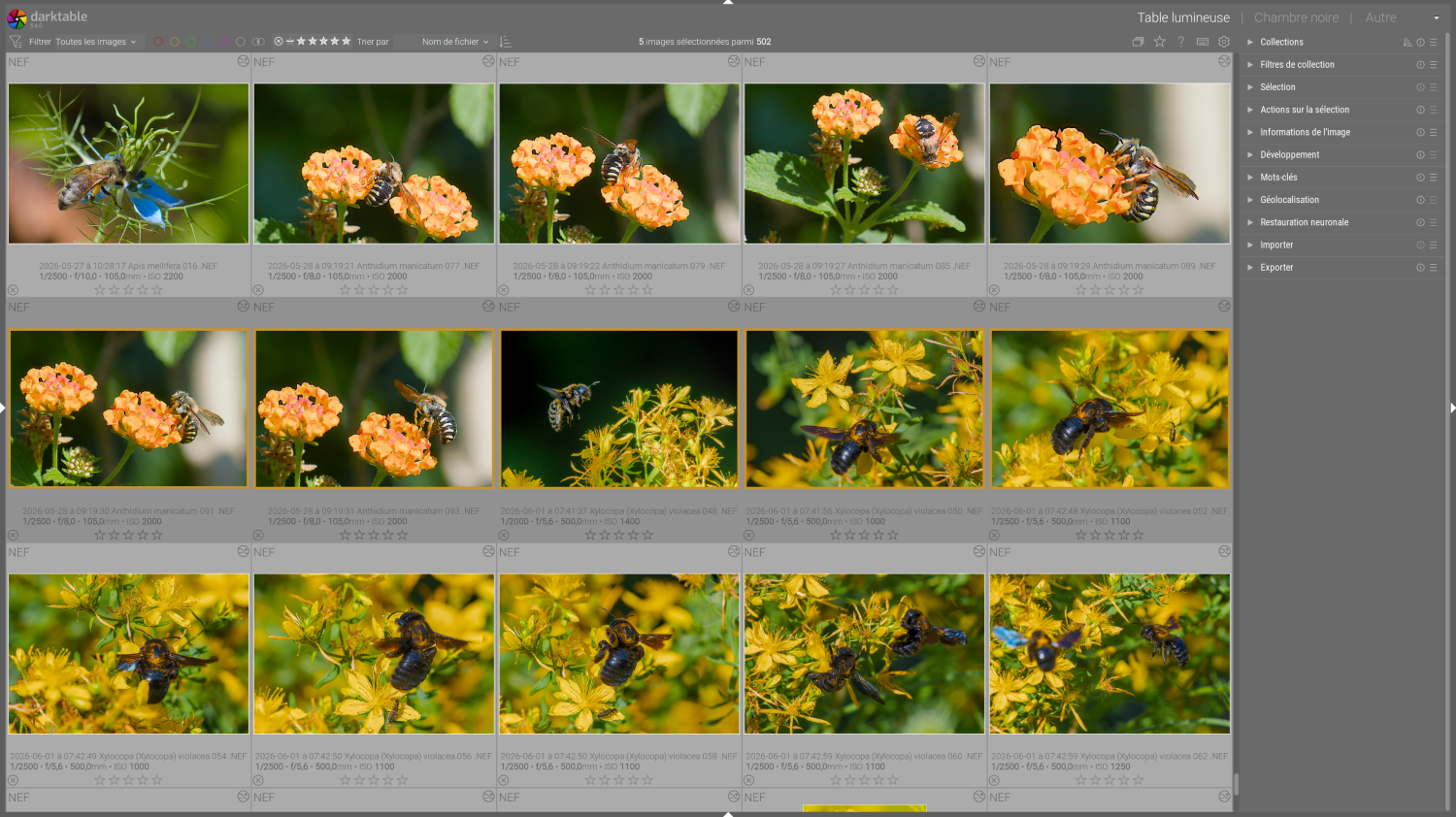Toggle the color label inclusion filter icon
Image resolution: width=1456 pixels, height=817 pixels.
pyautogui.click(x=258, y=42)
